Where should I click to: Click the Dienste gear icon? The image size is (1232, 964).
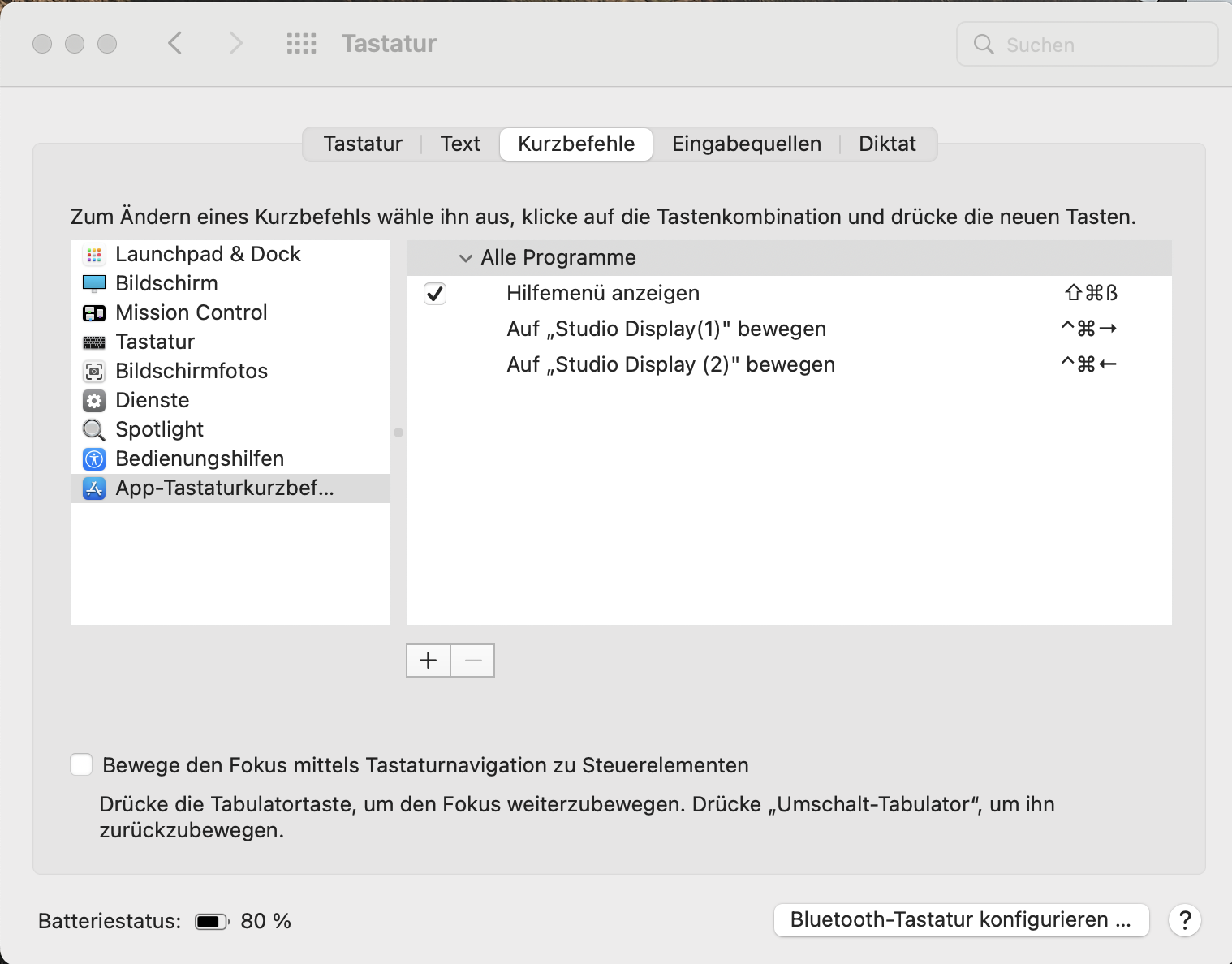pyautogui.click(x=94, y=401)
